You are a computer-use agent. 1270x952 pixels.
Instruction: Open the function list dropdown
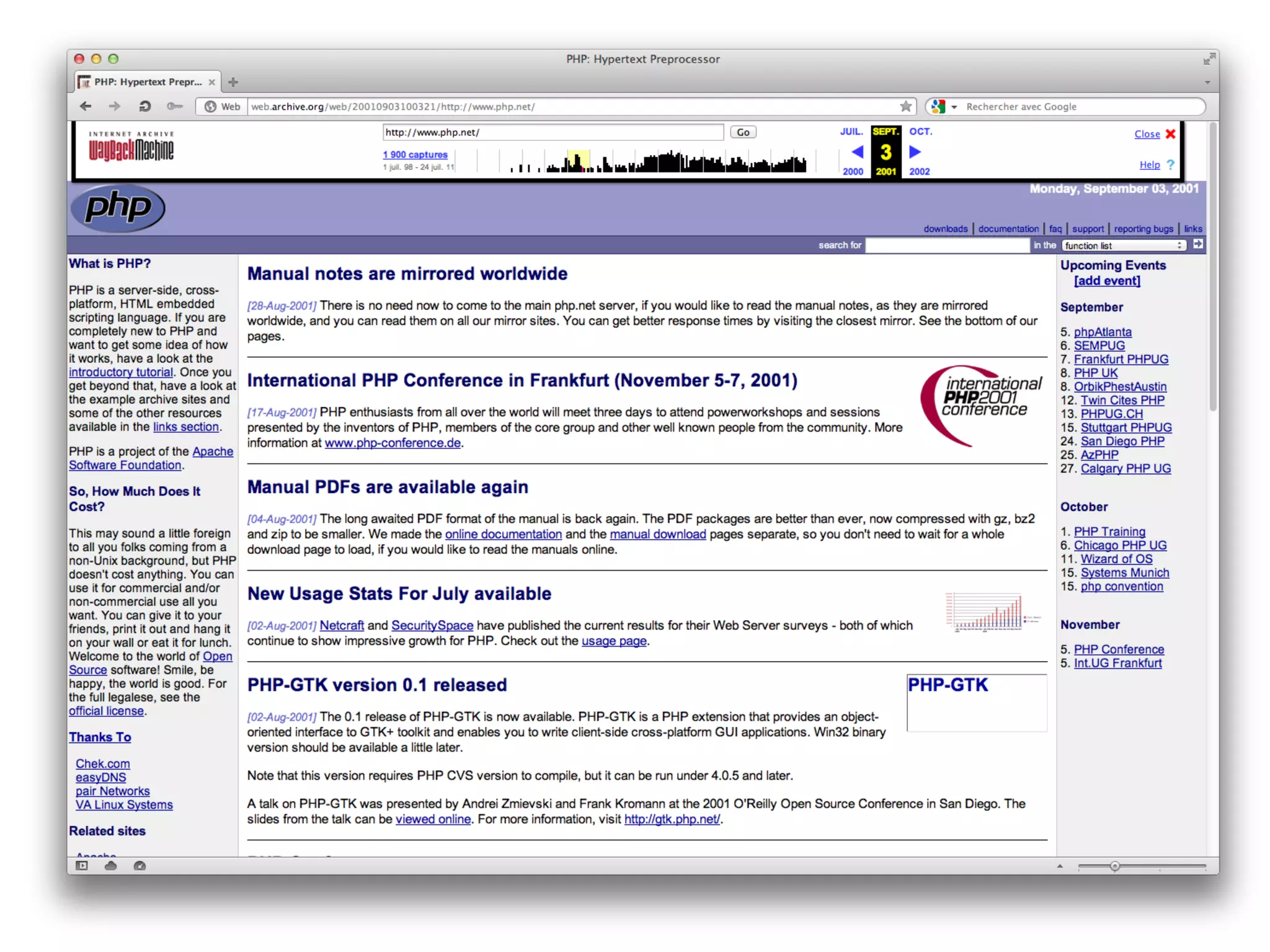click(1123, 245)
